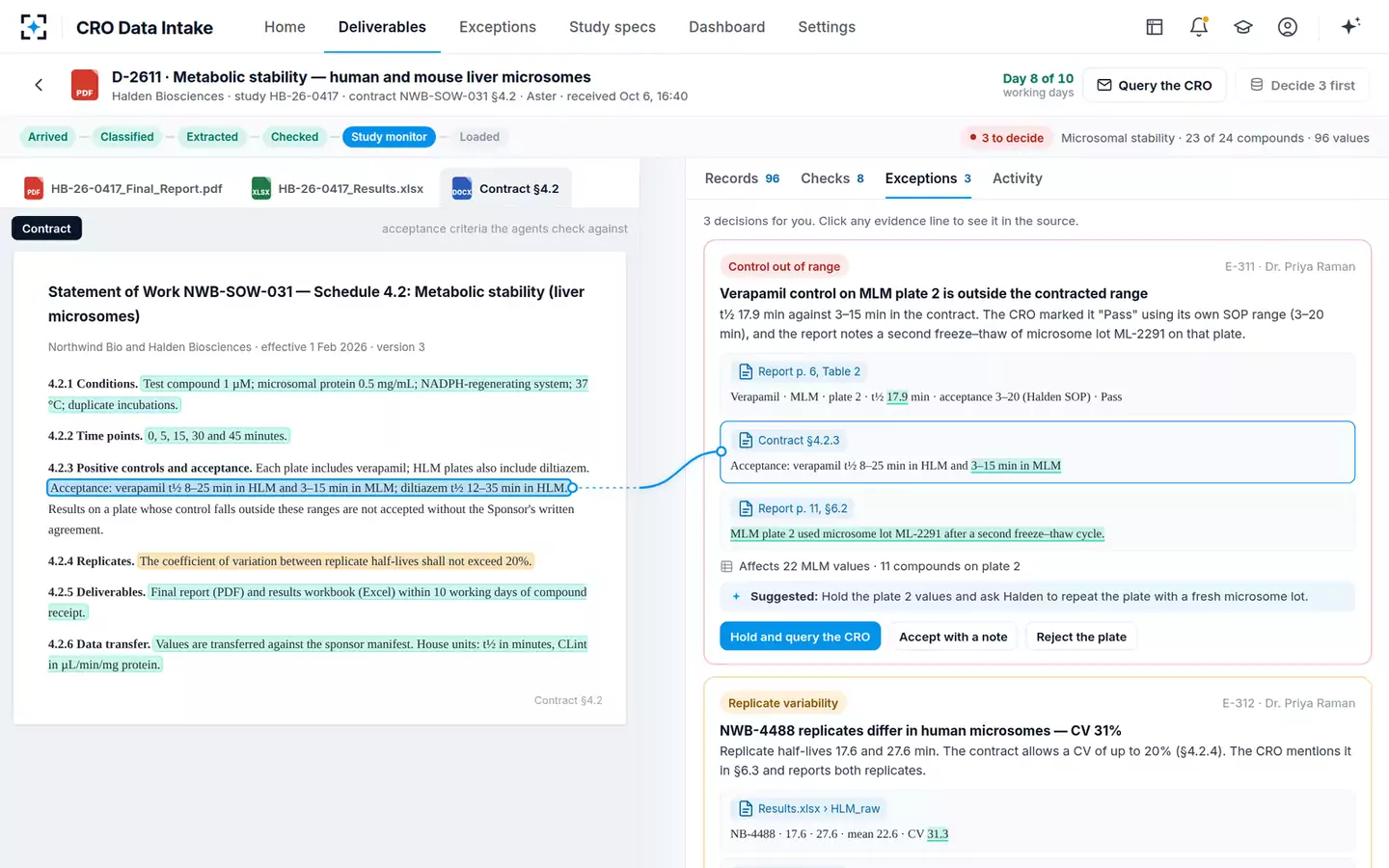Image resolution: width=1389 pixels, height=868 pixels.
Task: Click the highlighted 4.2.4 Replicates clause
Action: [x=336, y=561]
